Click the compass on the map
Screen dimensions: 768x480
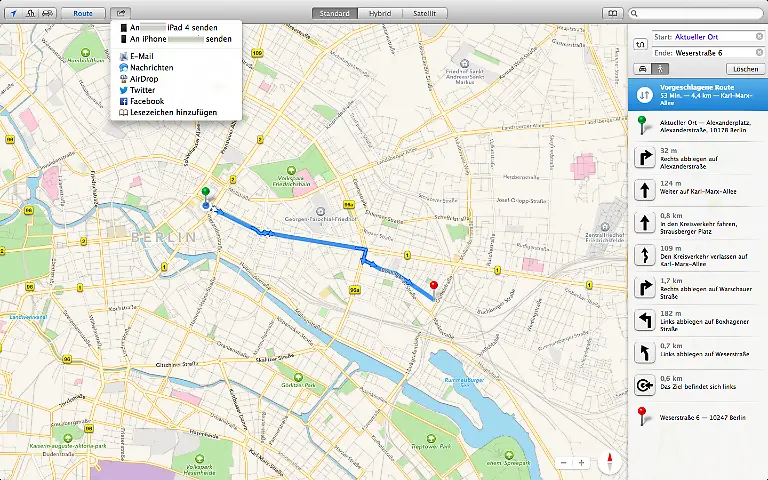(610, 462)
